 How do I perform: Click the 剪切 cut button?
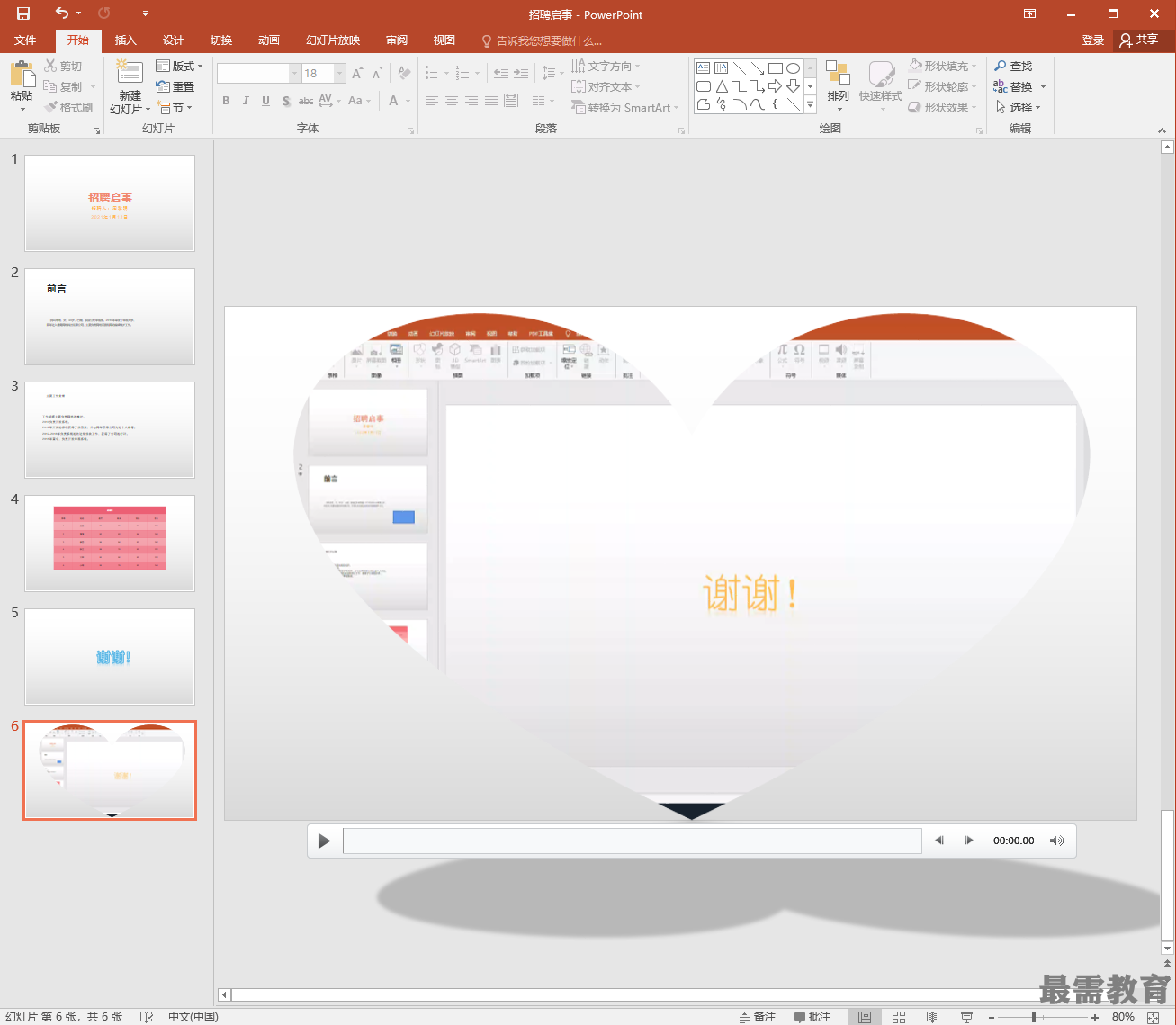click(x=63, y=66)
